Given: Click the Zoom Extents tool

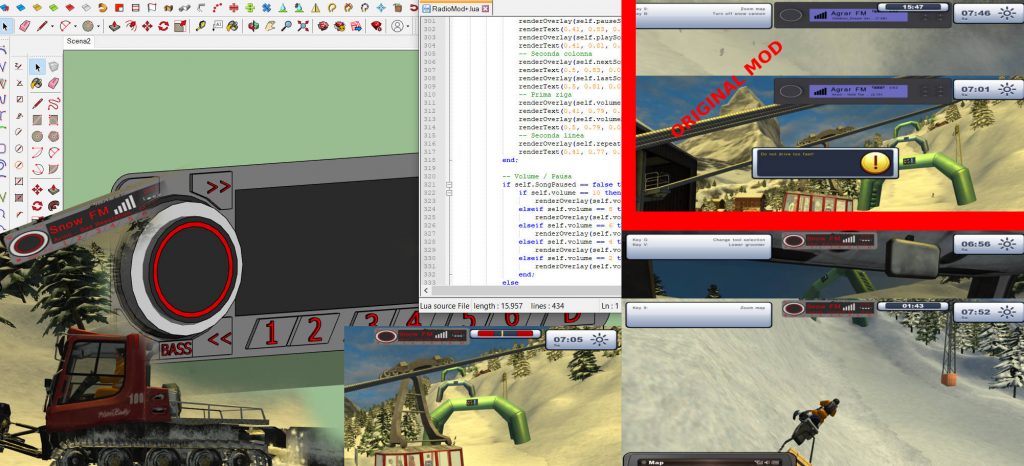Looking at the screenshot, I should (x=303, y=26).
